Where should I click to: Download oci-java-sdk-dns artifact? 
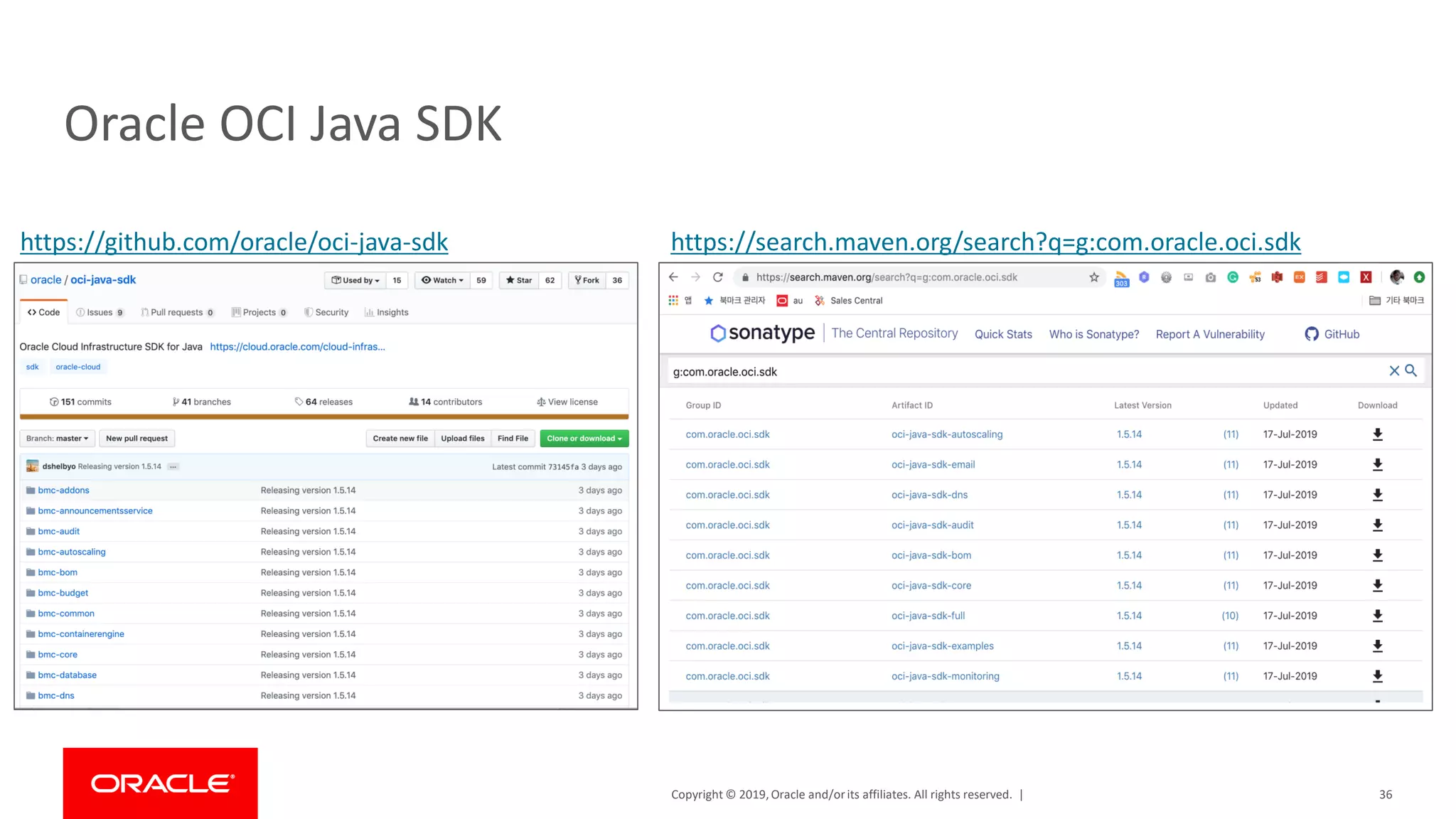(x=1377, y=495)
